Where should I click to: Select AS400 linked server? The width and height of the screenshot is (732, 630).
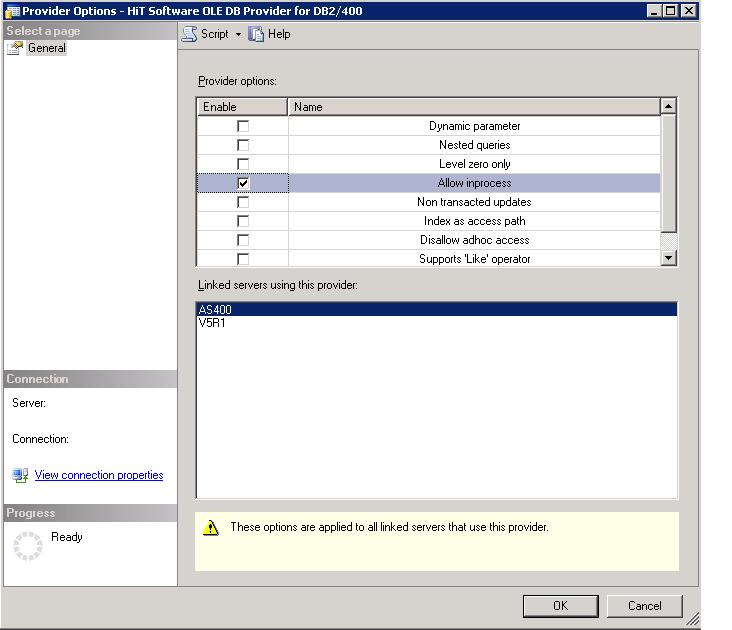tap(437, 309)
